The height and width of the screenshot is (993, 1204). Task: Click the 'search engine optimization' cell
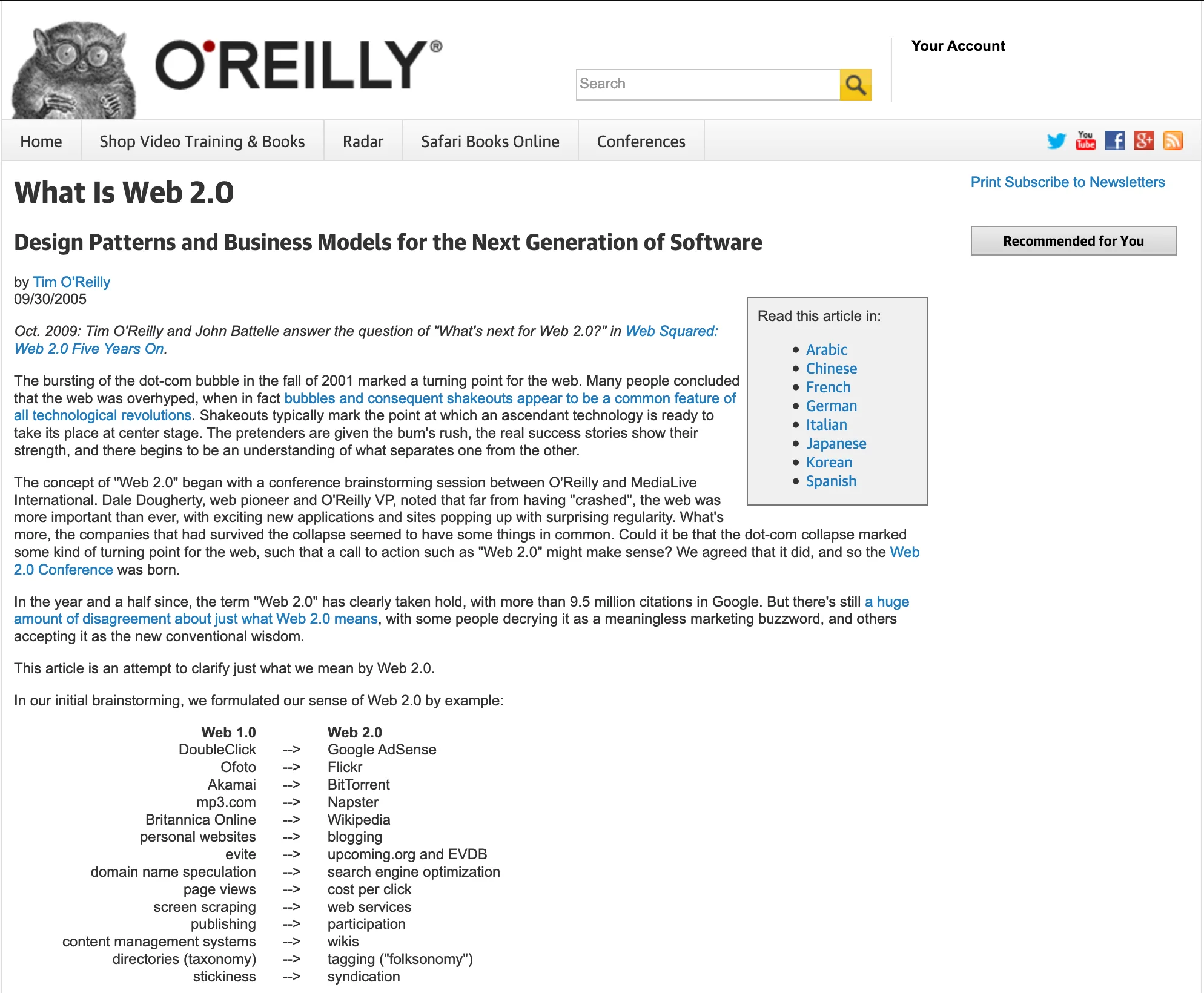point(414,872)
